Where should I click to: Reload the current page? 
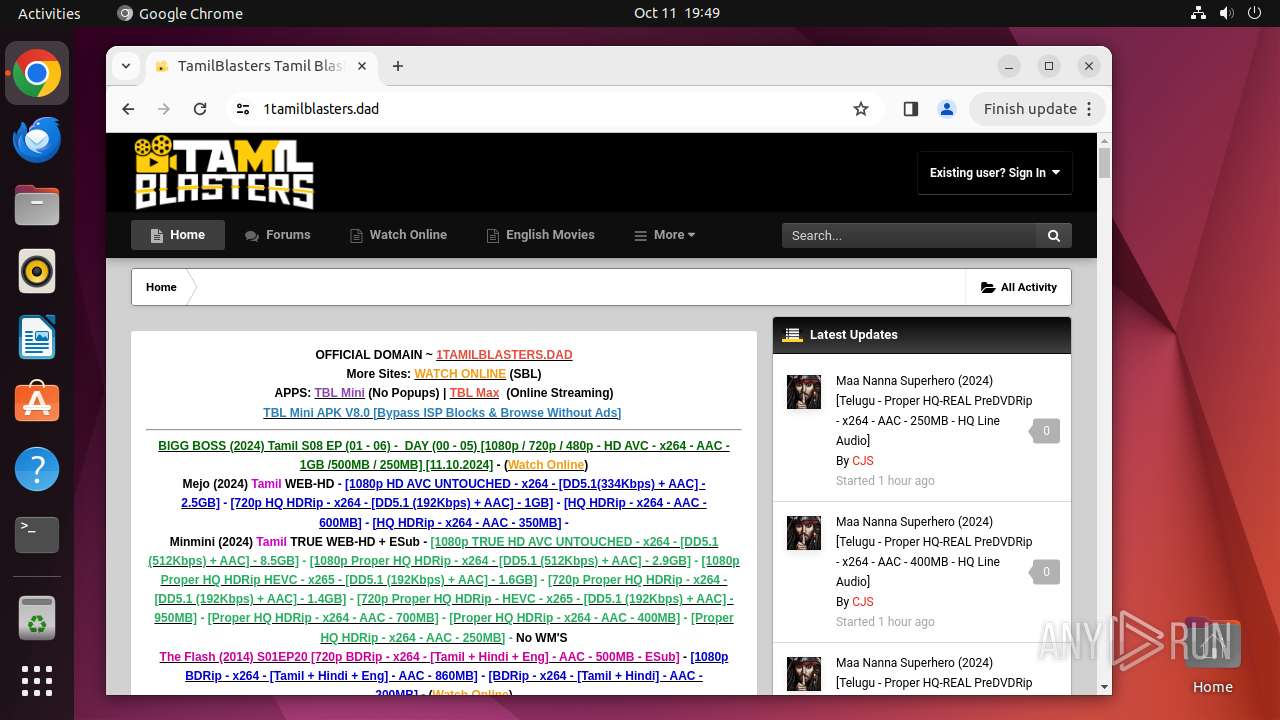point(200,109)
